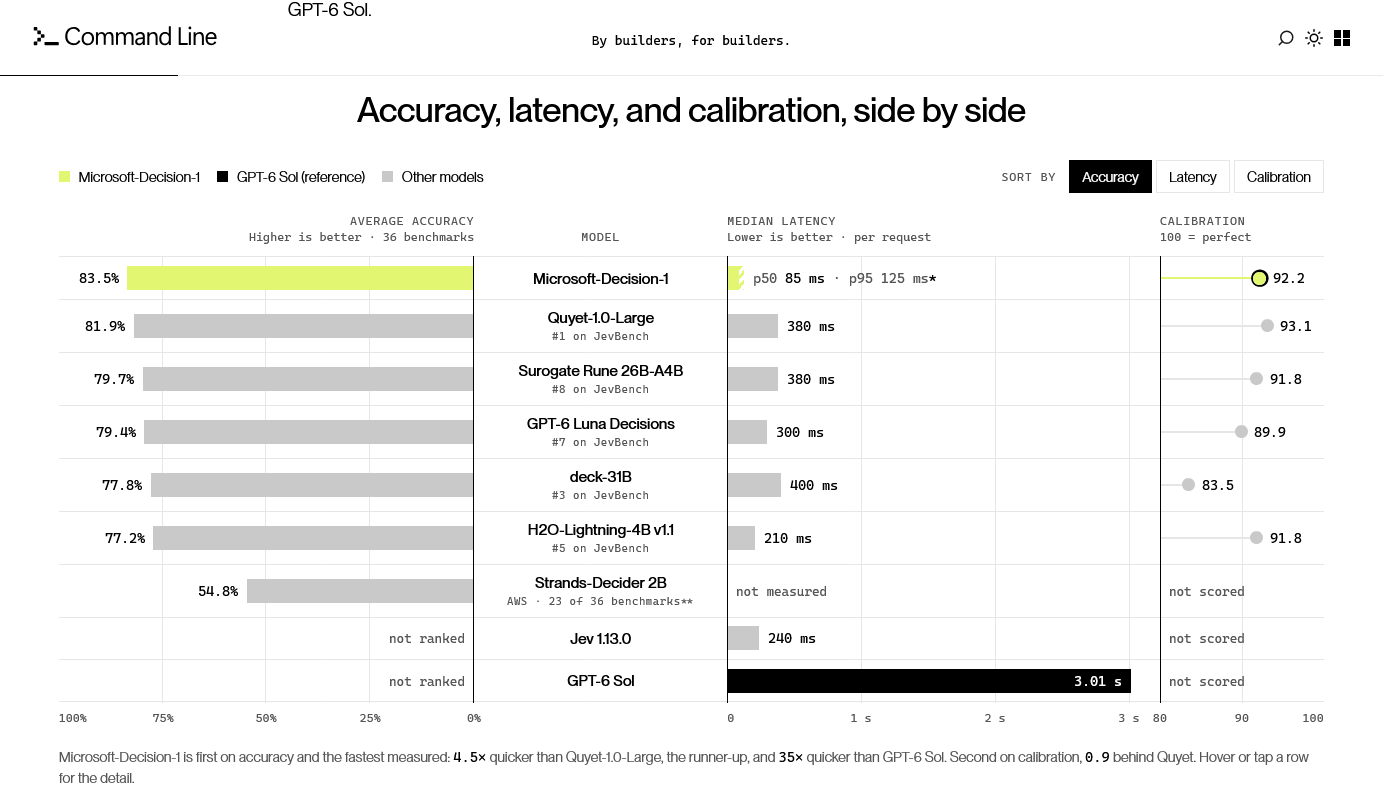The image size is (1383, 799).
Task: Click the grey Other models legend swatch
Action: click(388, 177)
